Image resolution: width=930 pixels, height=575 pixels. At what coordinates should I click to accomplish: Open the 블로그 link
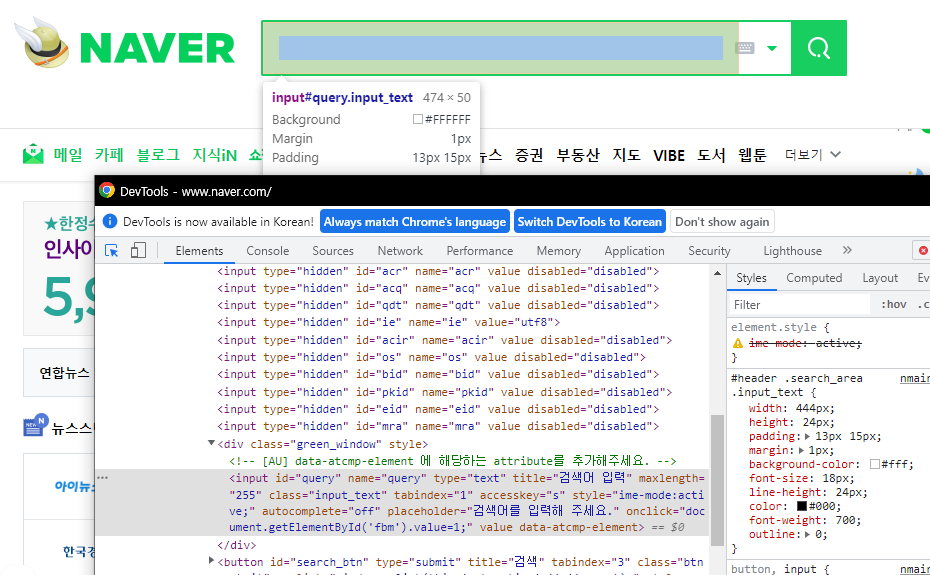tap(158, 155)
